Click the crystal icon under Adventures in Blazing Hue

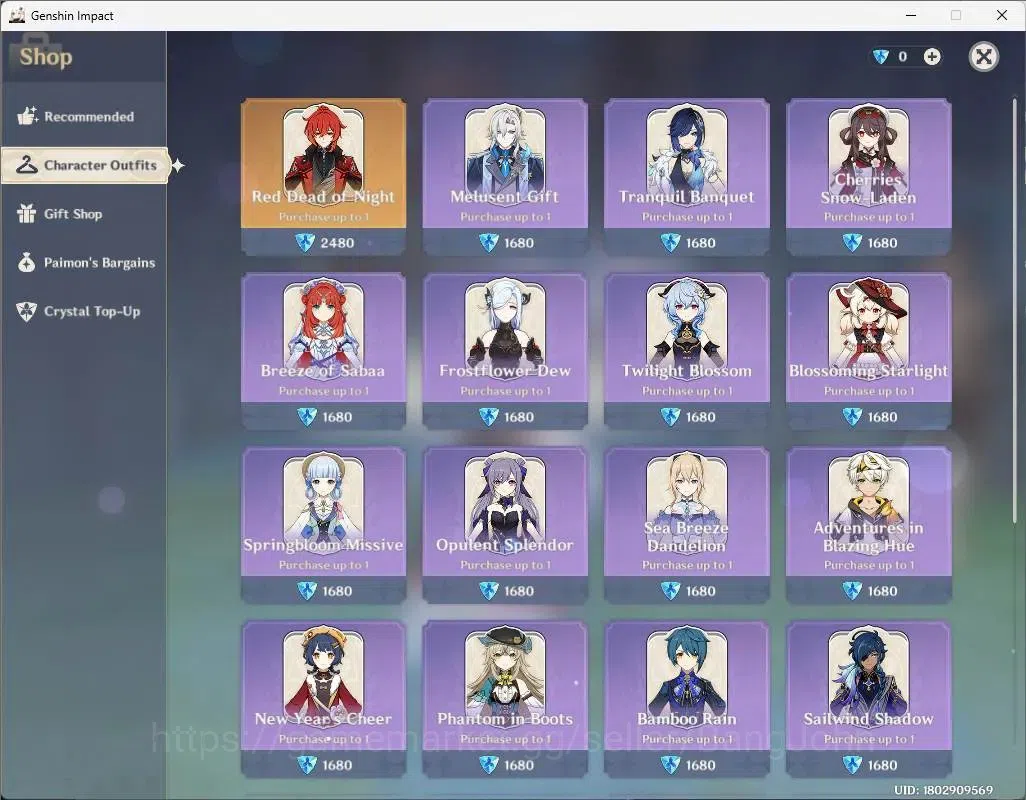pos(852,591)
